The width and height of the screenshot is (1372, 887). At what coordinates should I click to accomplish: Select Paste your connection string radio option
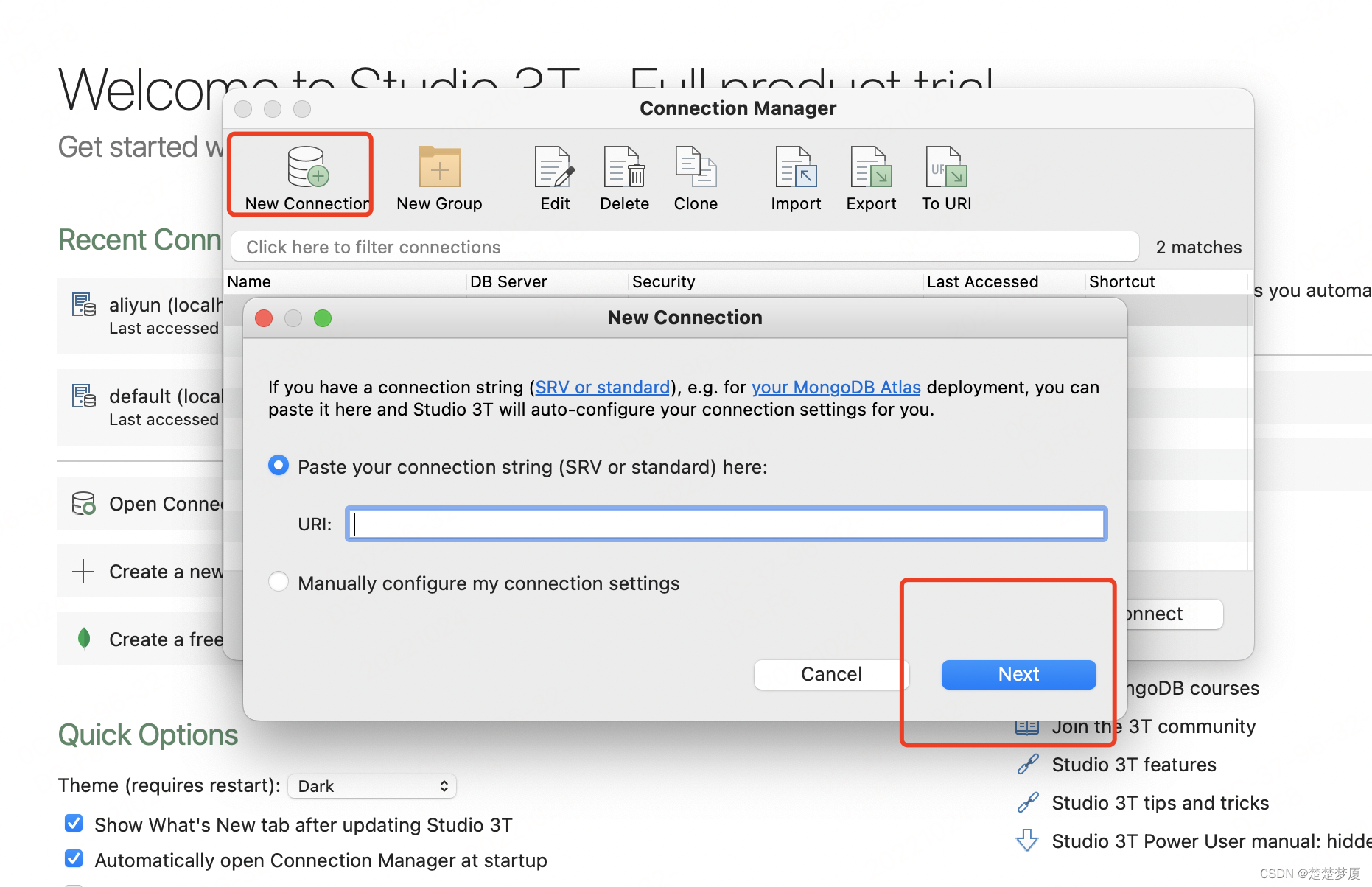click(x=279, y=466)
